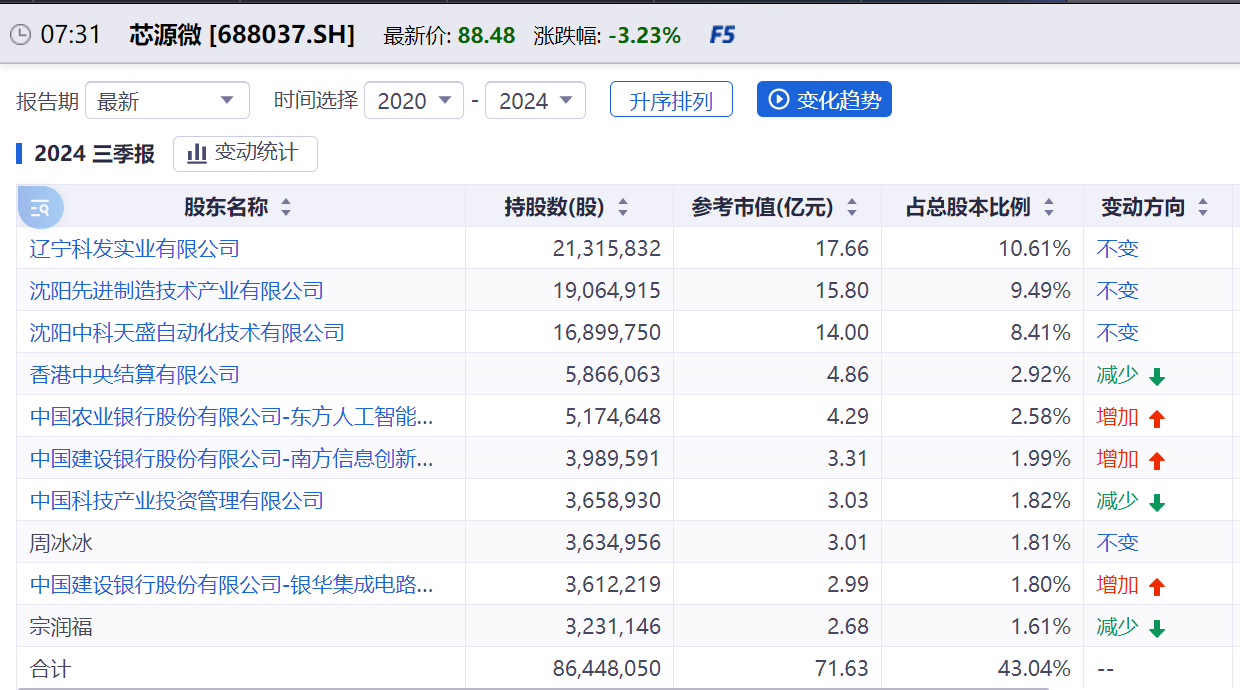Open 中国科技产业投资管理有限公司 link
The height and width of the screenshot is (690, 1240).
(177, 500)
